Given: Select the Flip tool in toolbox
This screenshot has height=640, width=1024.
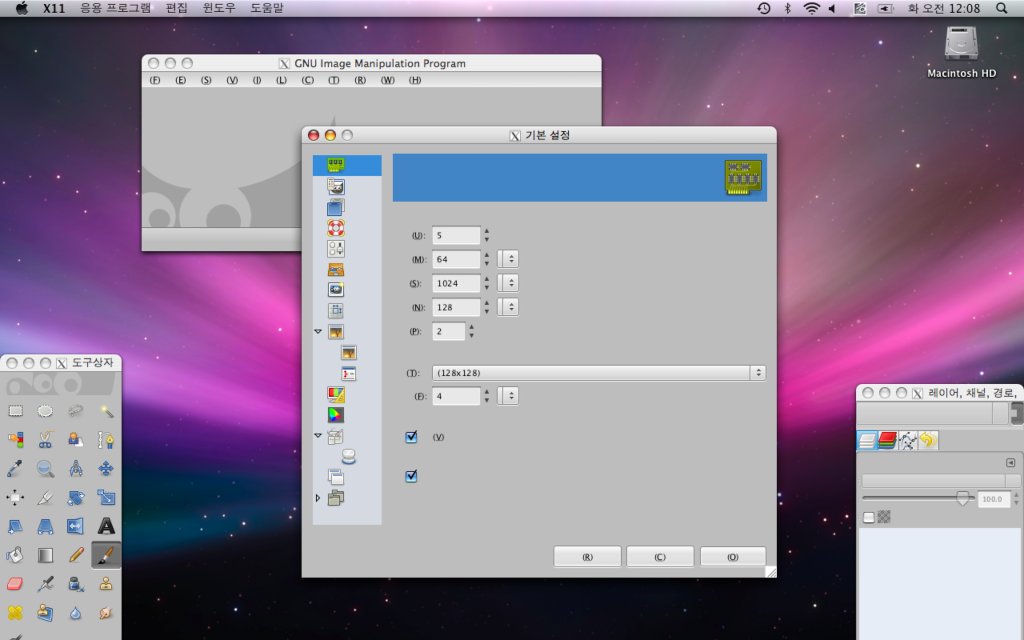Looking at the screenshot, I should (x=76, y=526).
